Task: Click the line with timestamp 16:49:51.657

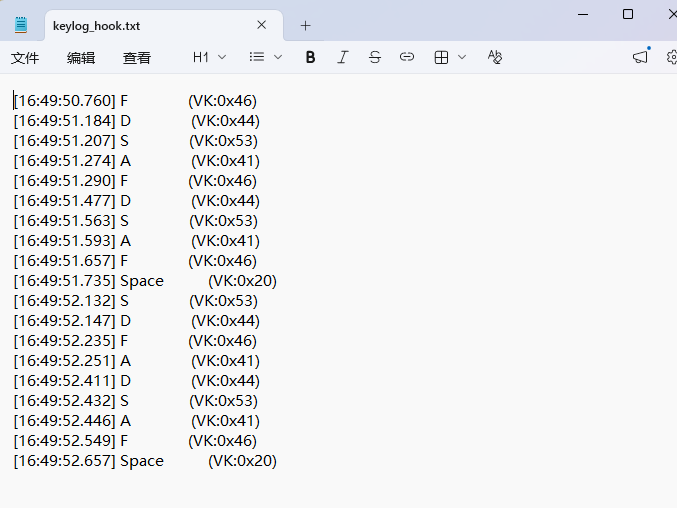Action: [135, 261]
